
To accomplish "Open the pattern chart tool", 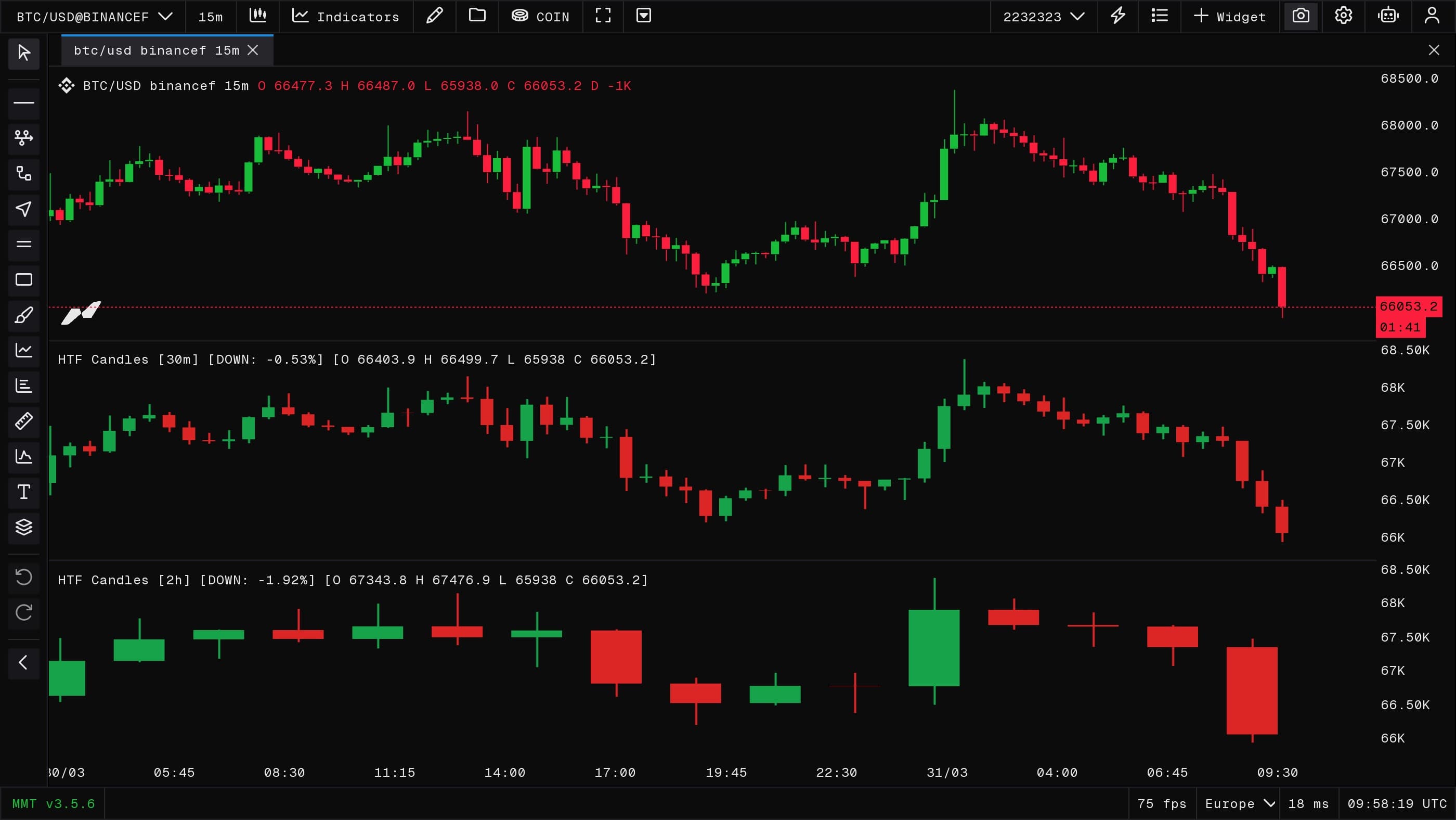I will 24,457.
